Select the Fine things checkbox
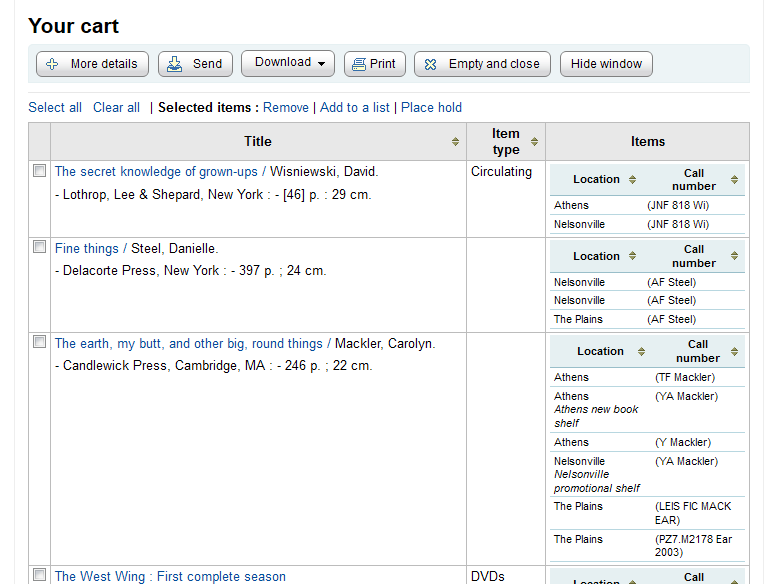This screenshot has height=584, width=779. [x=40, y=247]
